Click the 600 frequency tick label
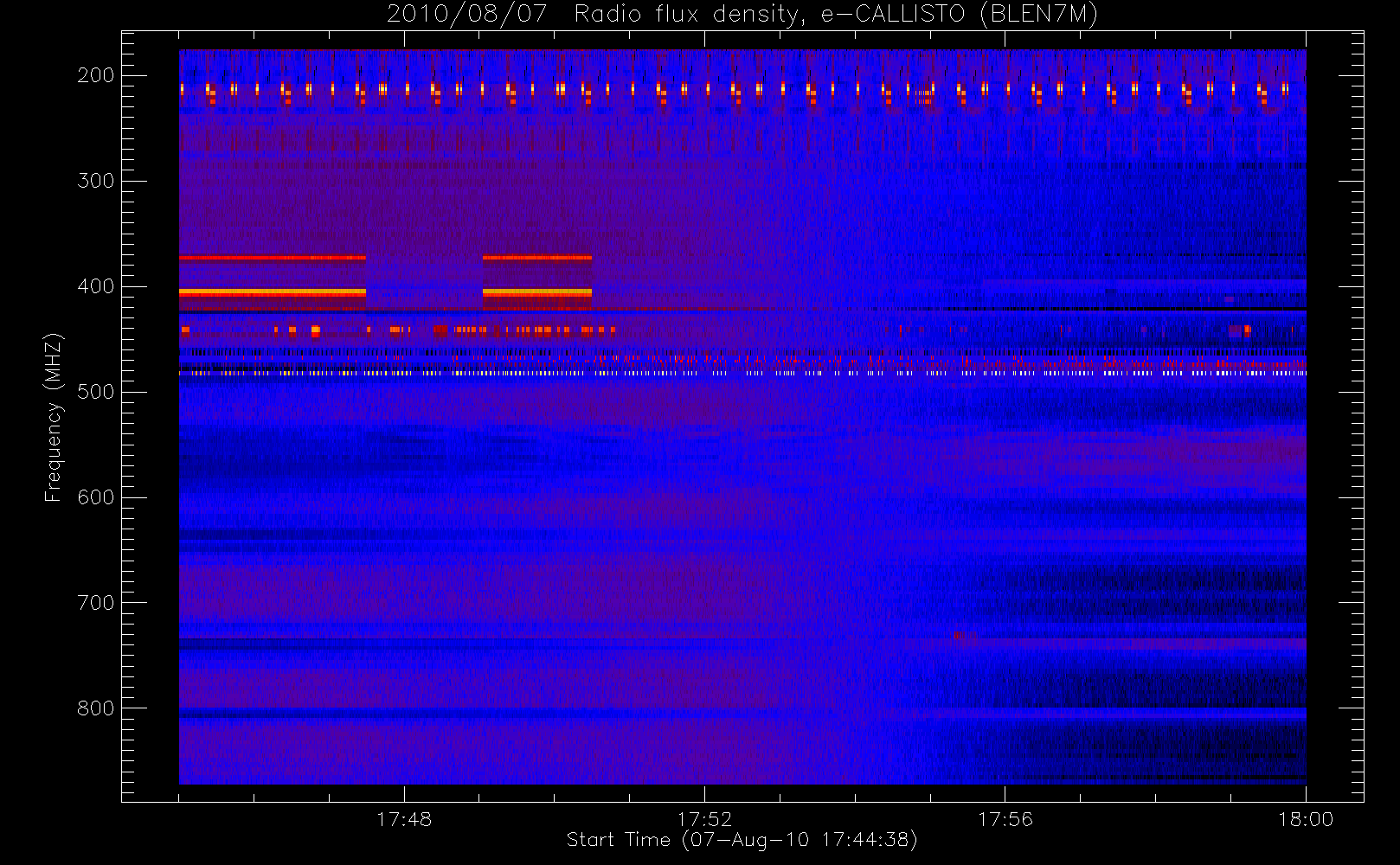 [96, 497]
